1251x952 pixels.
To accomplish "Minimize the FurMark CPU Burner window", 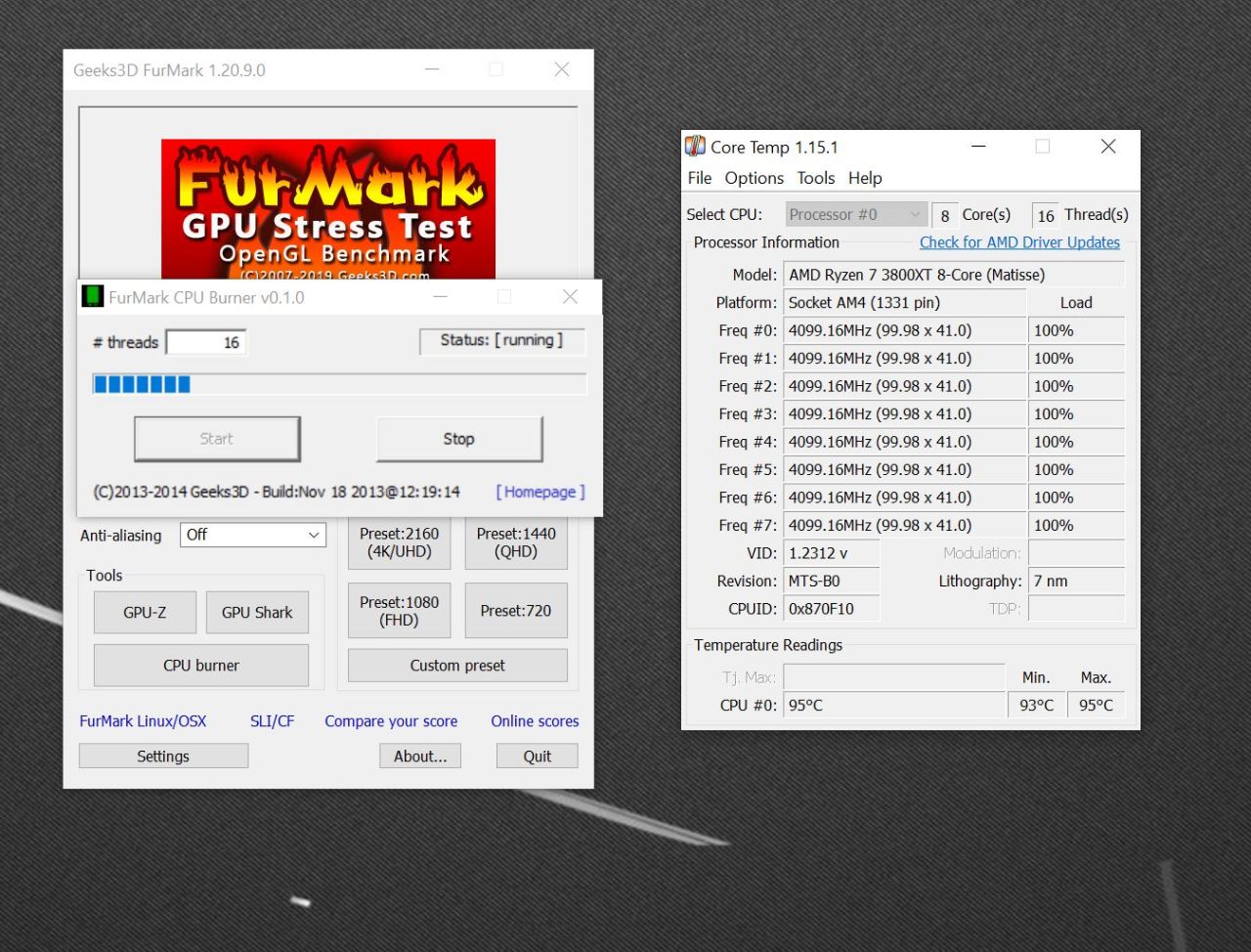I will coord(440,296).
